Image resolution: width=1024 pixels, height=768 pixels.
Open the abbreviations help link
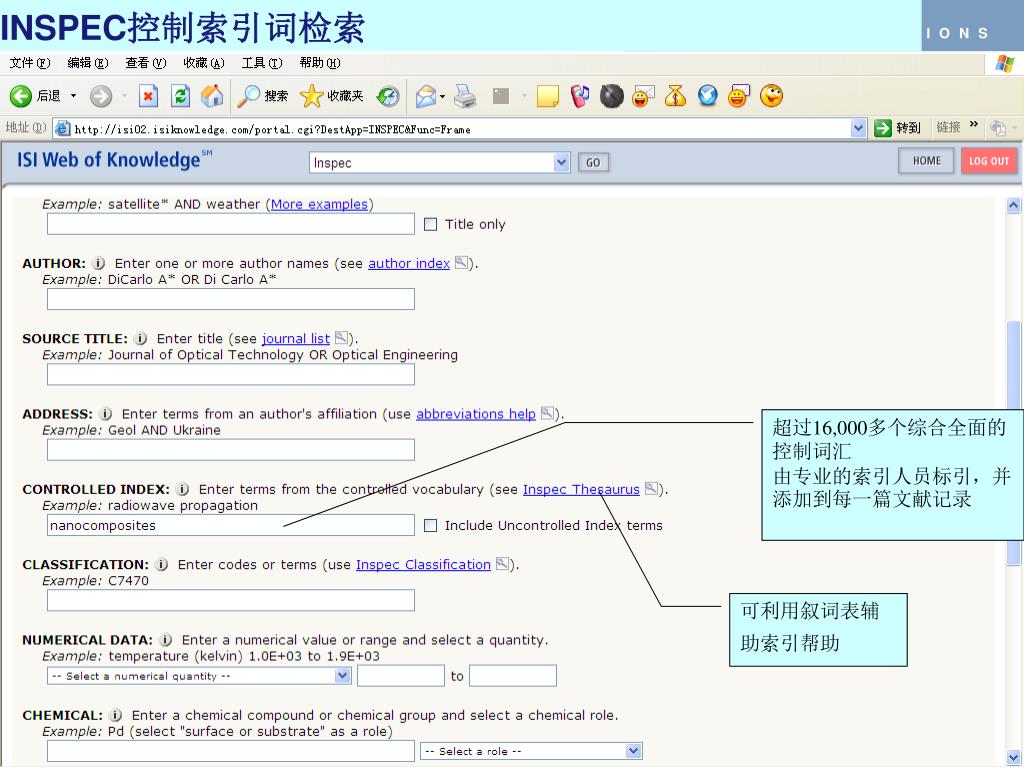[x=475, y=414]
